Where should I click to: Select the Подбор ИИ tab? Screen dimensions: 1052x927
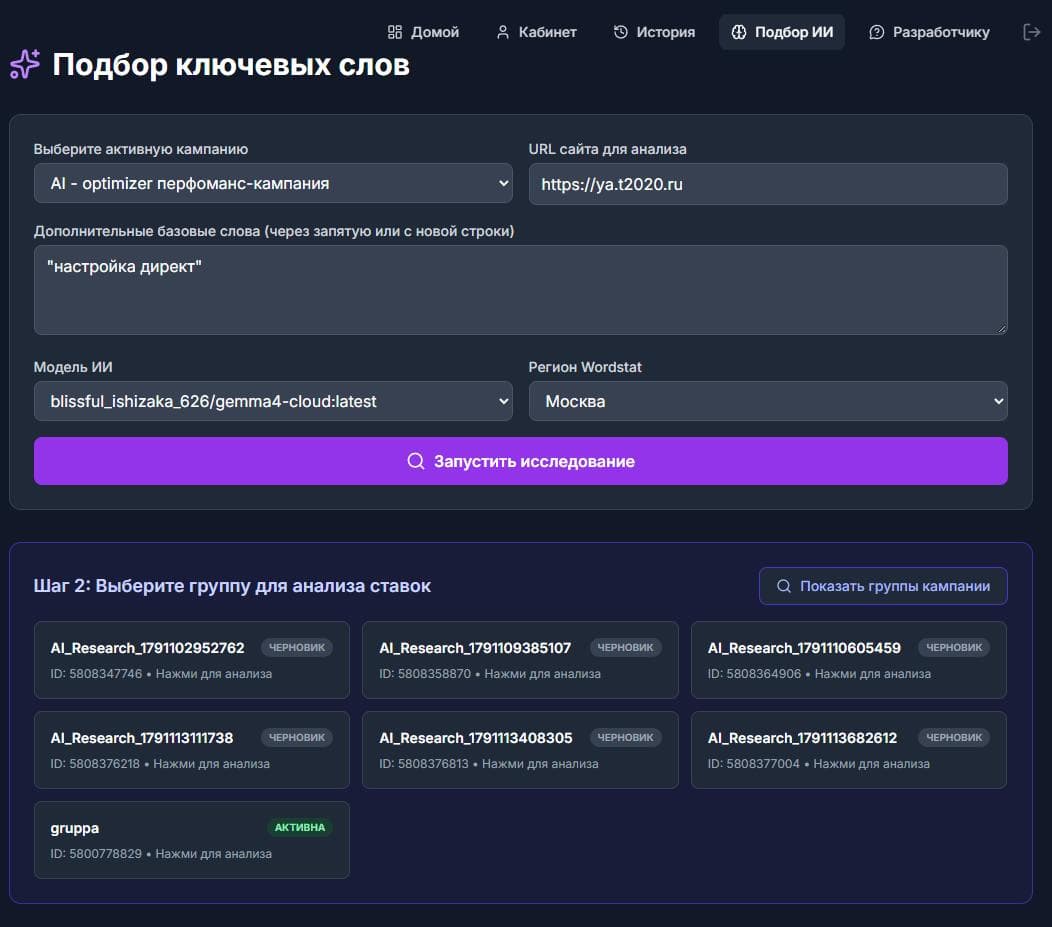(782, 32)
